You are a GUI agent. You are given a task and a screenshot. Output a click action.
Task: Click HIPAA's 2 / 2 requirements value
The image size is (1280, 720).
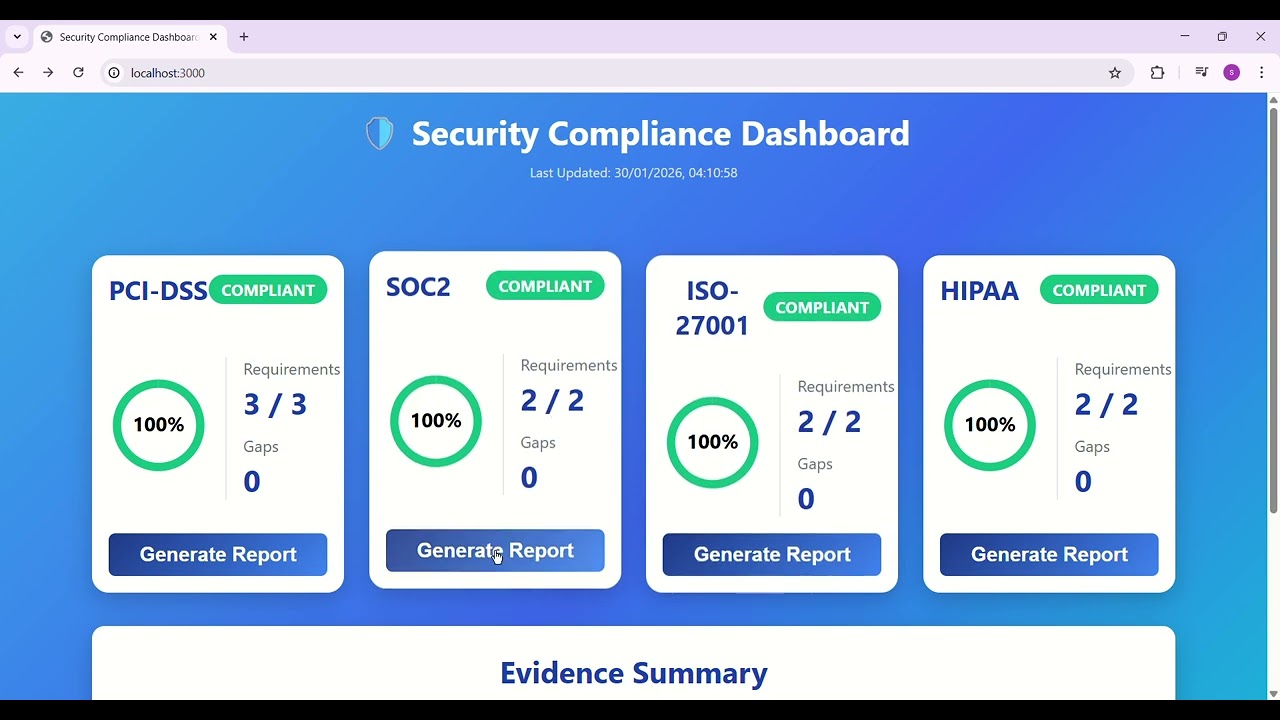[1106, 405]
